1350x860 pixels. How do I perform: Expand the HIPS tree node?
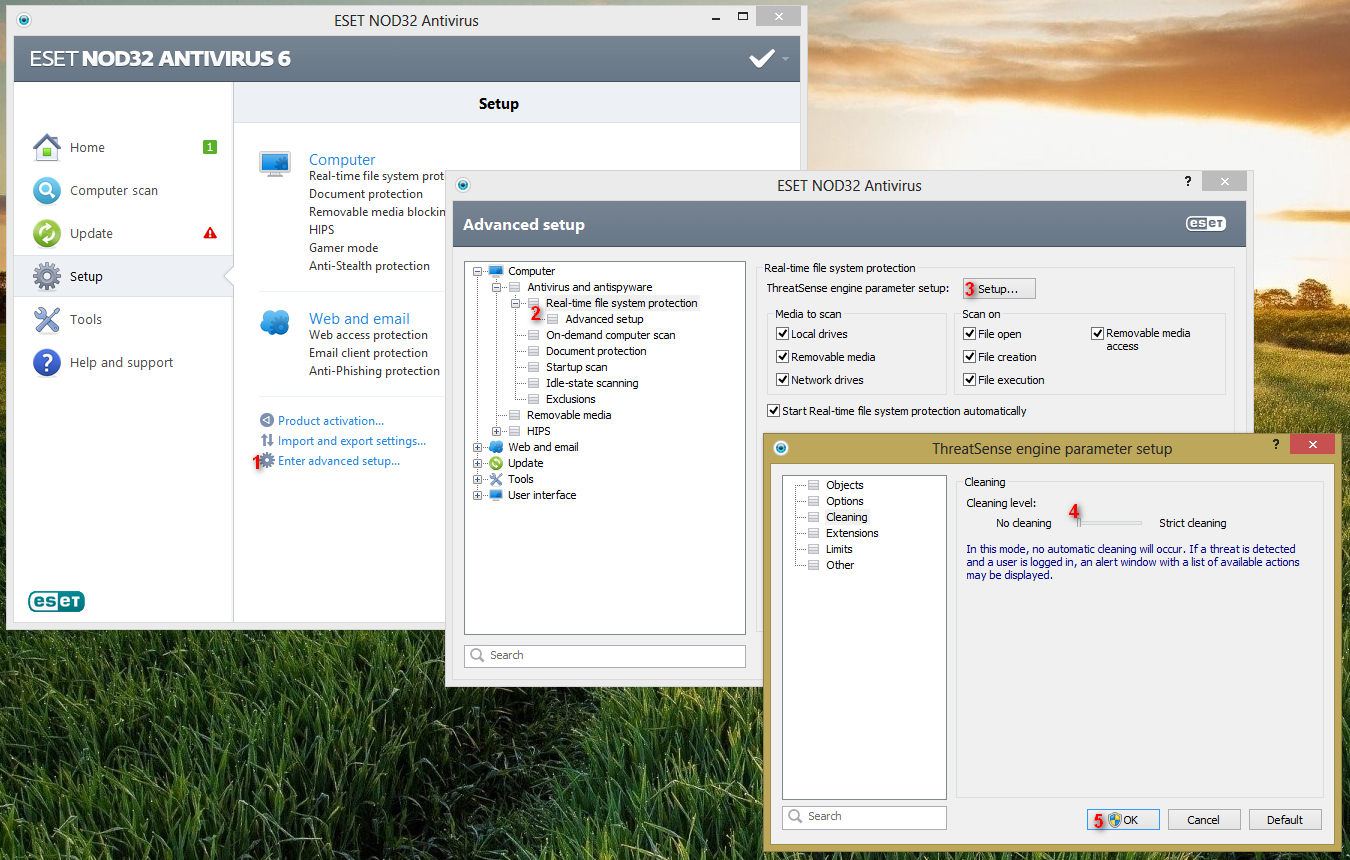(497, 431)
